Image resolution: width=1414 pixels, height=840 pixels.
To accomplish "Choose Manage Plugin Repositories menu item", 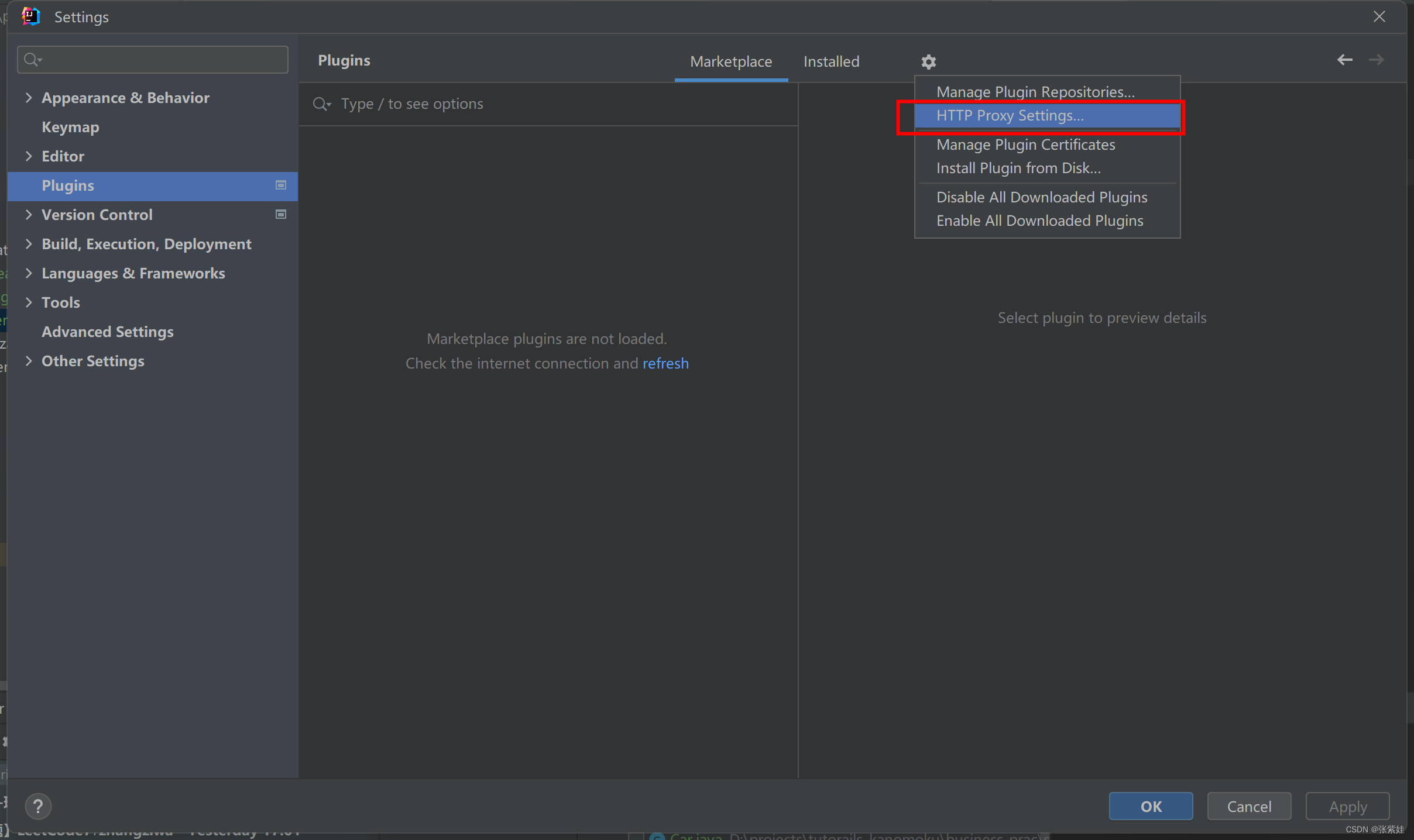I will click(1047, 92).
